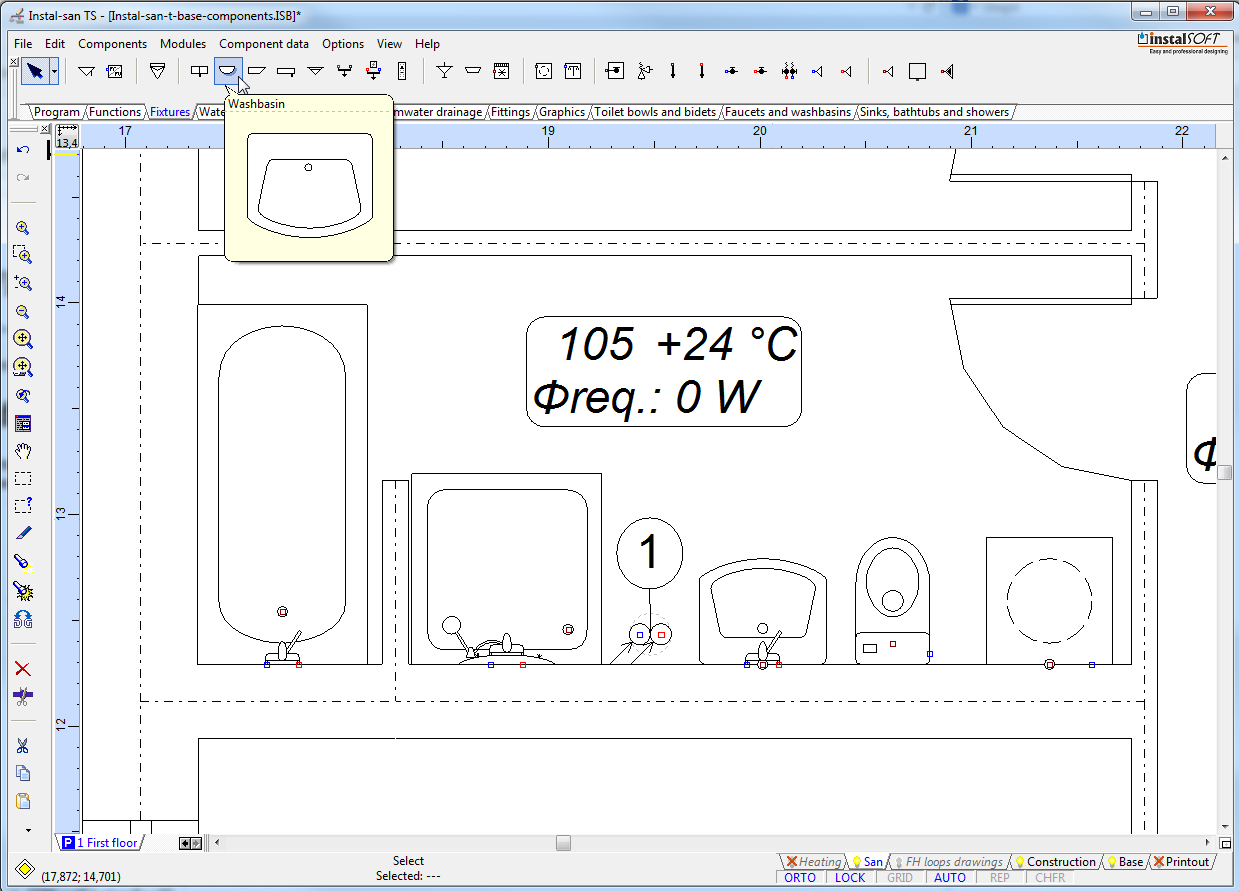This screenshot has width=1239, height=891.
Task: Toggle GRID mode in status bar
Action: 900,878
